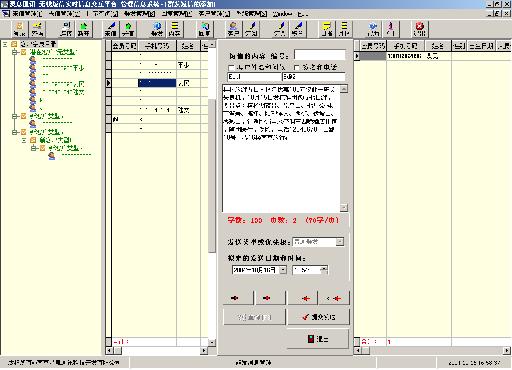
Task: Click the 人民 cell in the left grid
Action: point(188,83)
